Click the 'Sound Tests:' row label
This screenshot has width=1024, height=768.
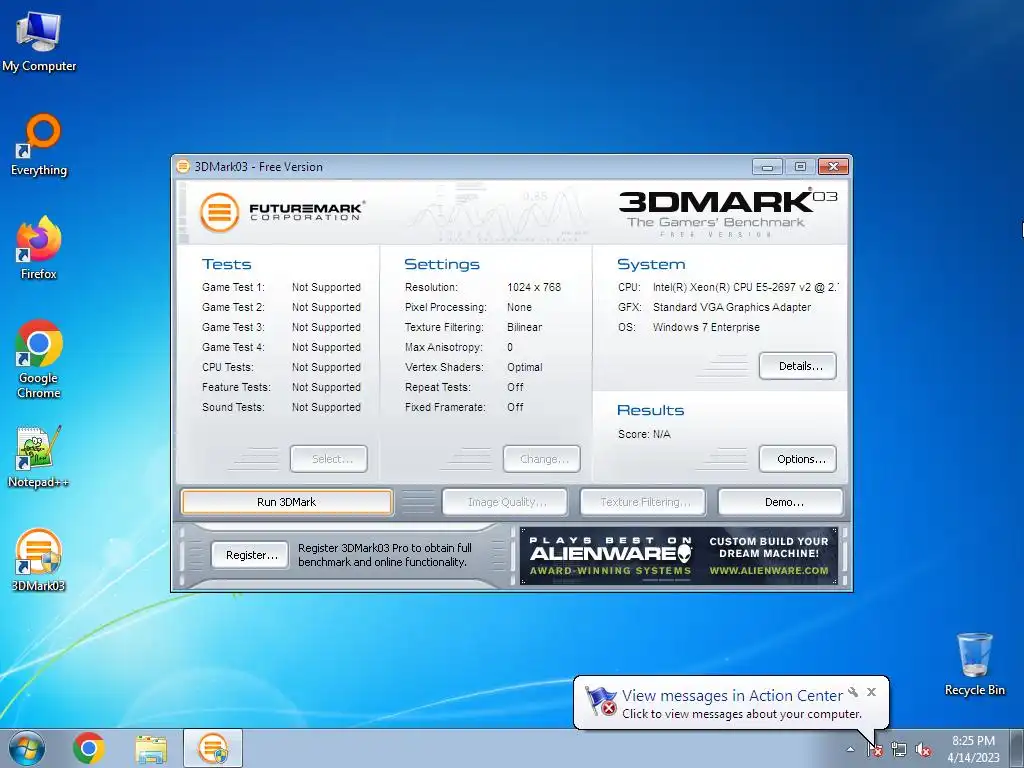(x=233, y=407)
